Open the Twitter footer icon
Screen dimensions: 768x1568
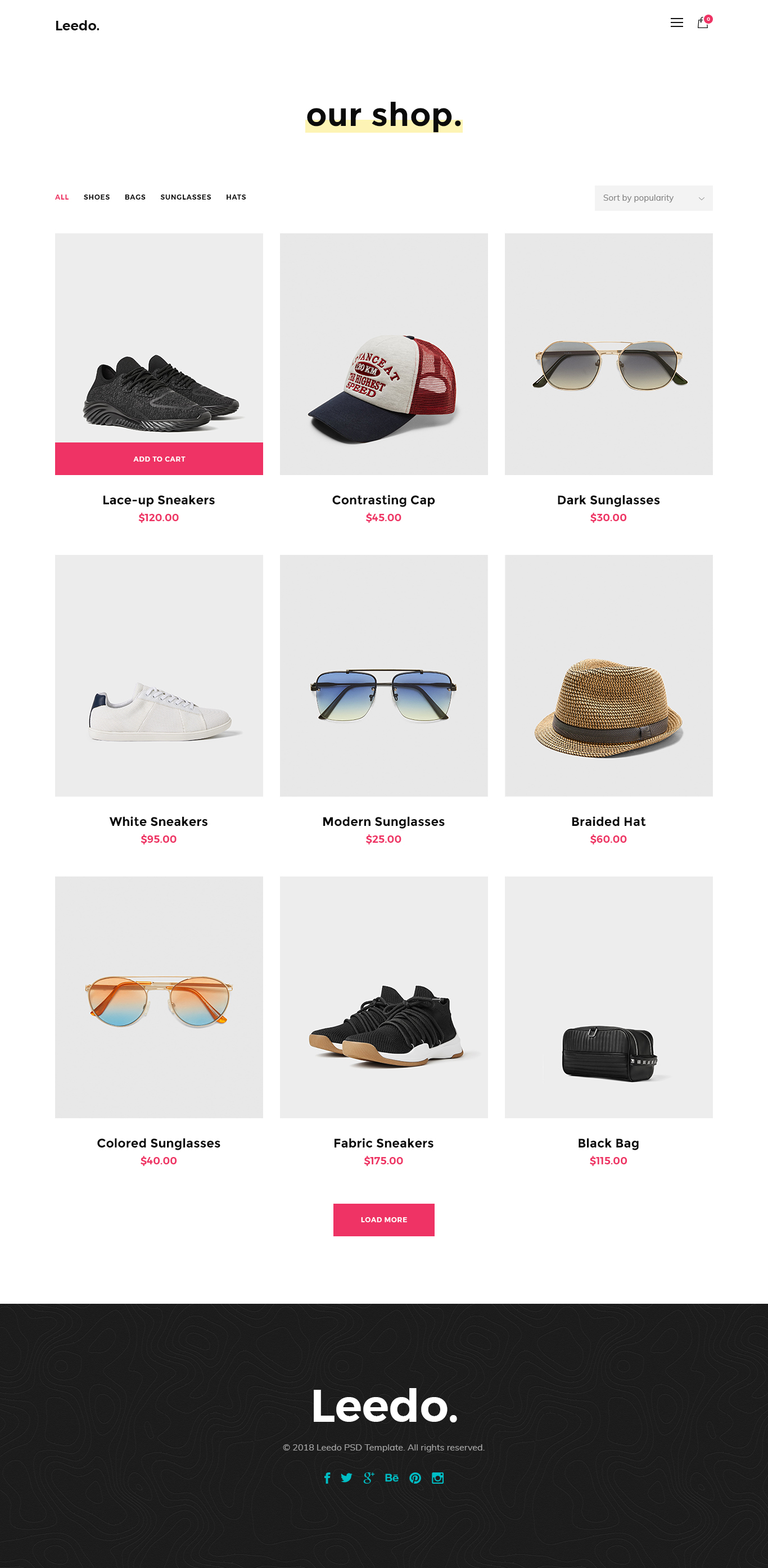coord(346,1478)
